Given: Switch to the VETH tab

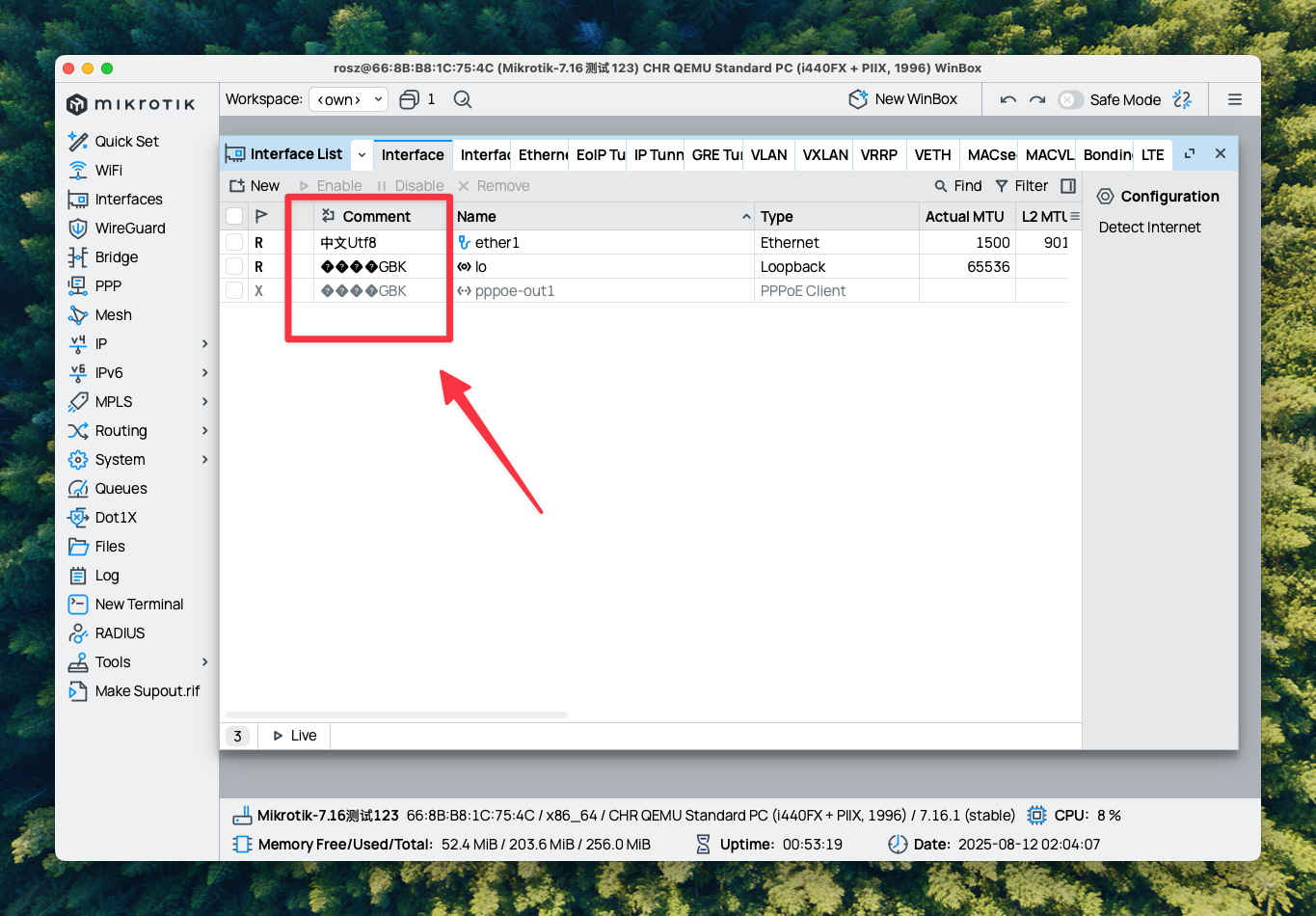Looking at the screenshot, I should click(932, 154).
